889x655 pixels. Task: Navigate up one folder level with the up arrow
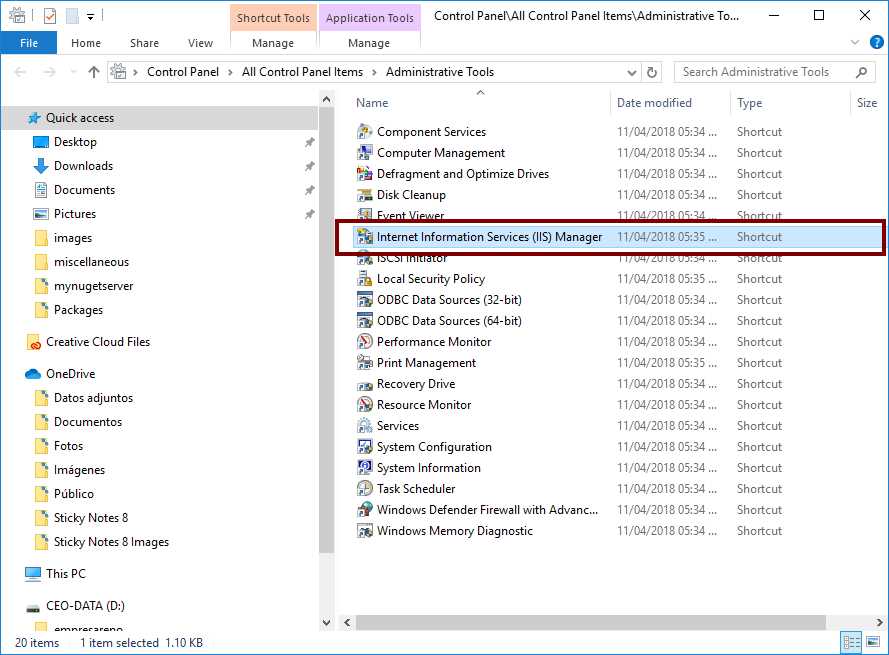point(93,71)
